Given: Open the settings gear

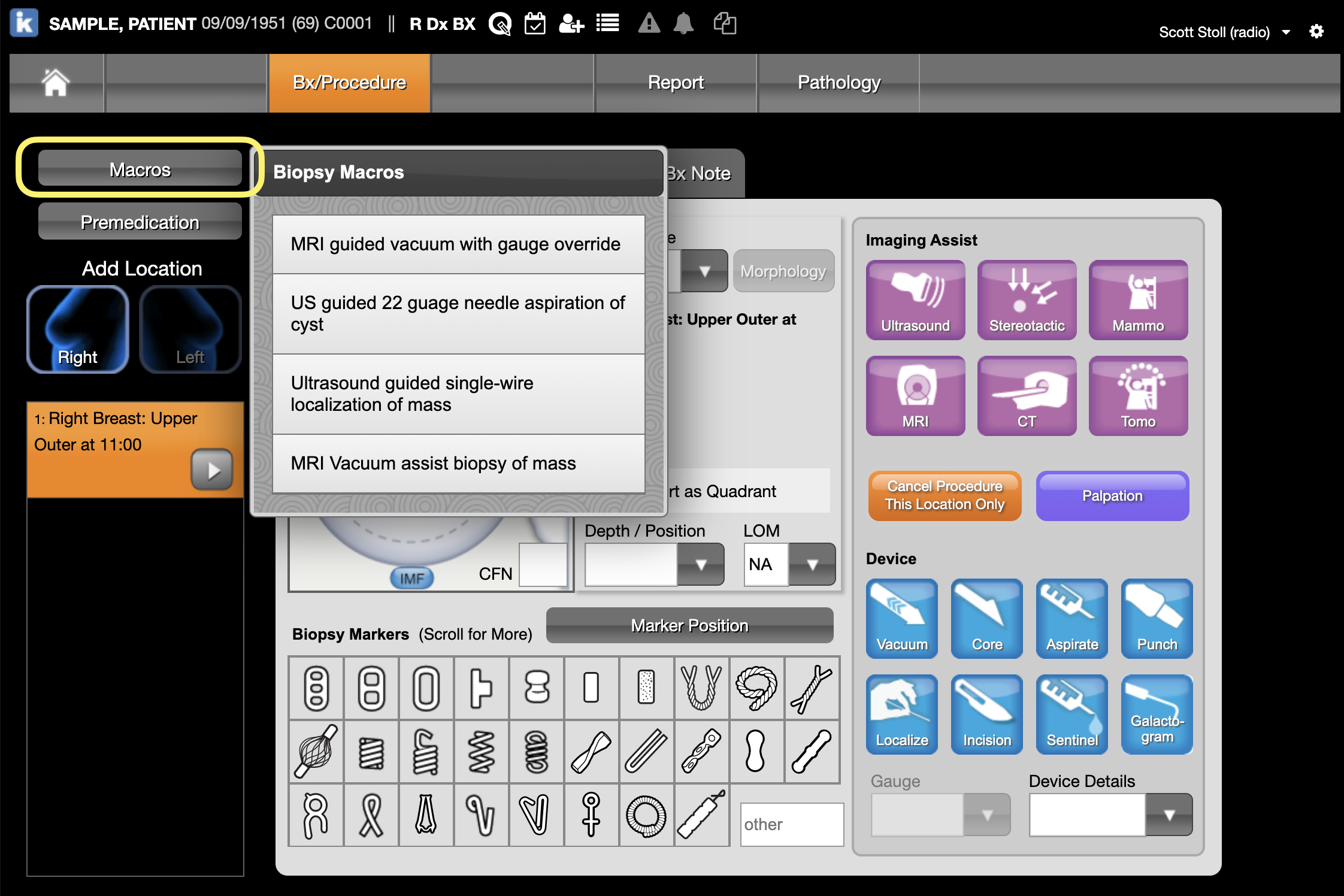Looking at the screenshot, I should tap(1316, 31).
